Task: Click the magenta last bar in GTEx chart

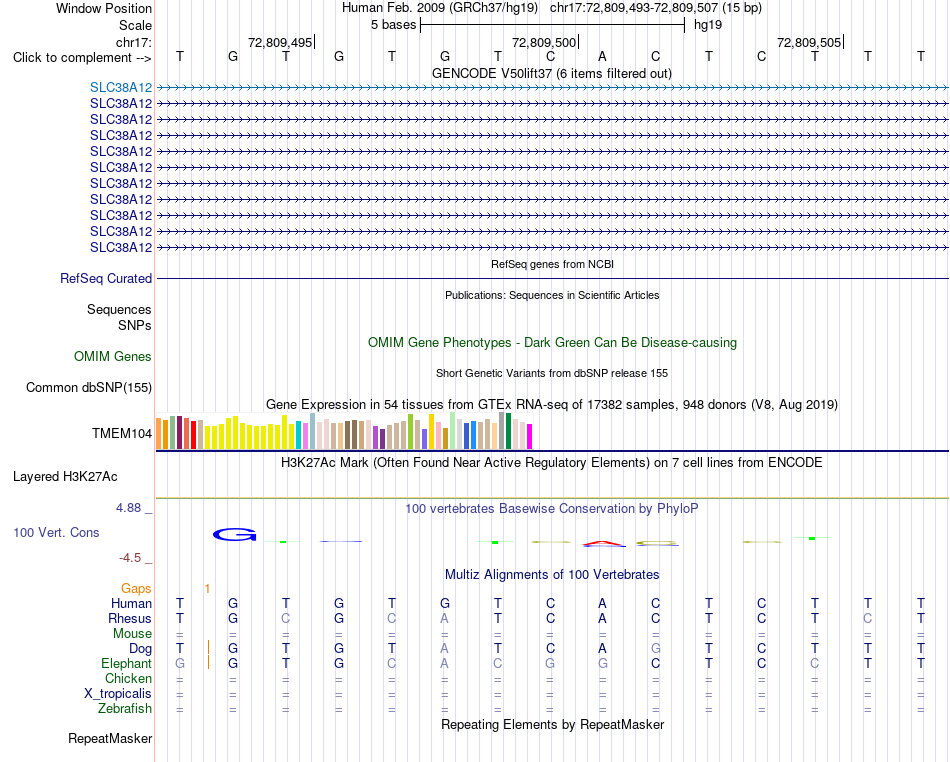Action: click(530, 437)
